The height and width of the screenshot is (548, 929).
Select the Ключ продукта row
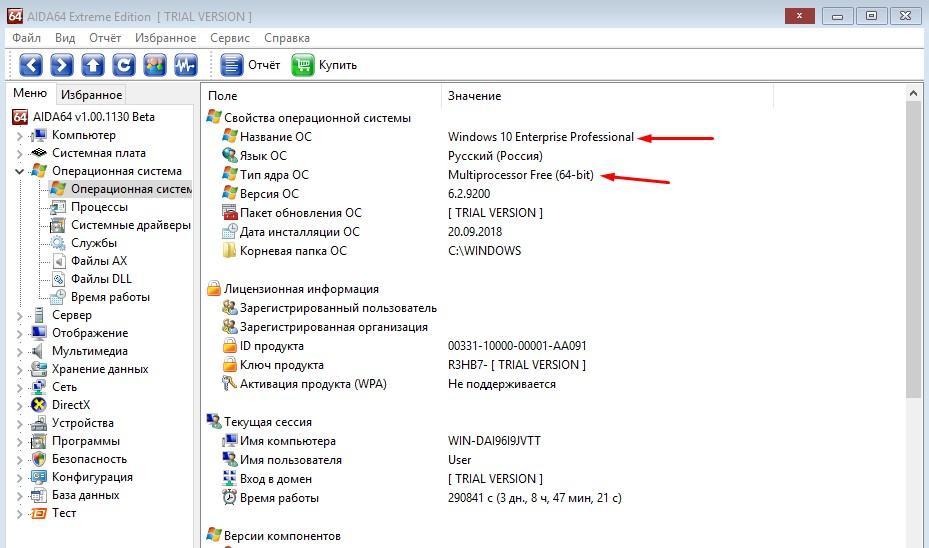point(403,365)
